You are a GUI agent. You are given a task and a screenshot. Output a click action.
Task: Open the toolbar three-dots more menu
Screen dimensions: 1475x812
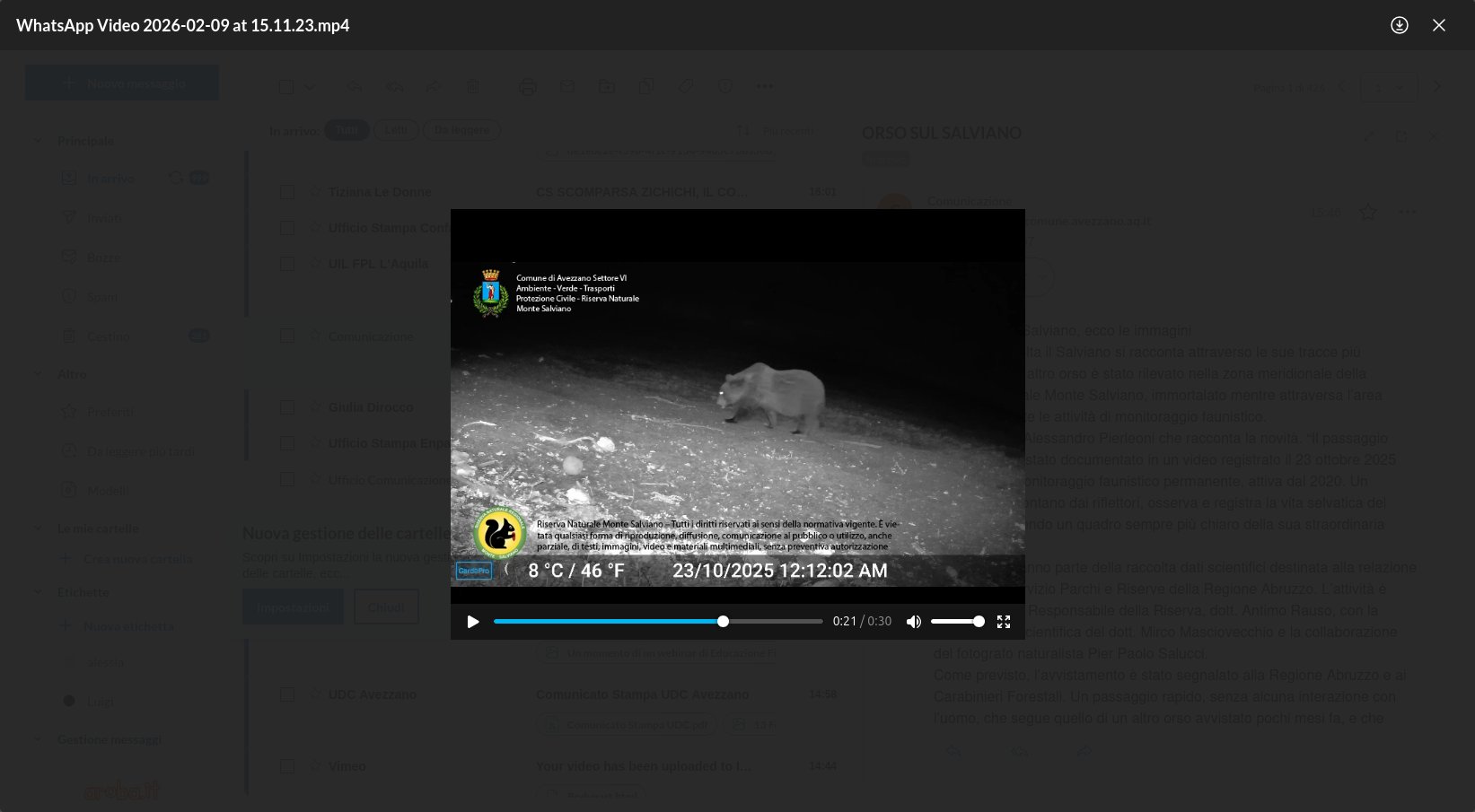click(765, 87)
